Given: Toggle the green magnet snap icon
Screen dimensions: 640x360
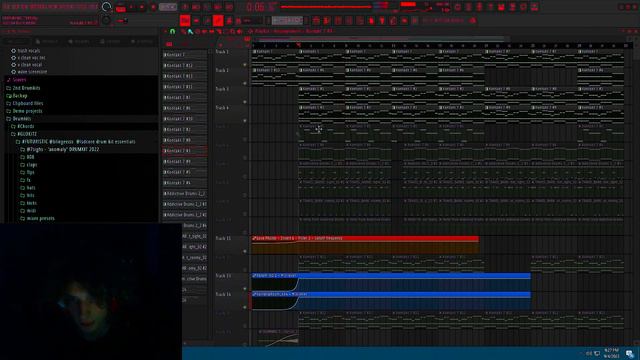Looking at the screenshot, I should coord(173,31).
